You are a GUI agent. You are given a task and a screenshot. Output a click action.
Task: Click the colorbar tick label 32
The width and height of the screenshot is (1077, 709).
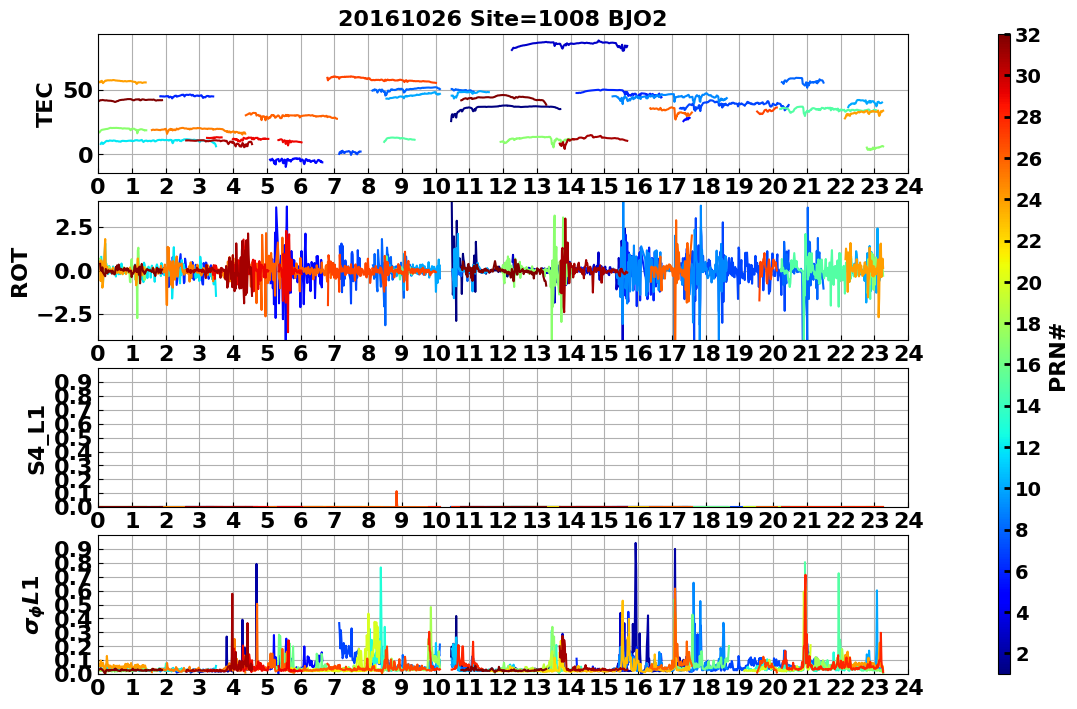click(x=1028, y=34)
